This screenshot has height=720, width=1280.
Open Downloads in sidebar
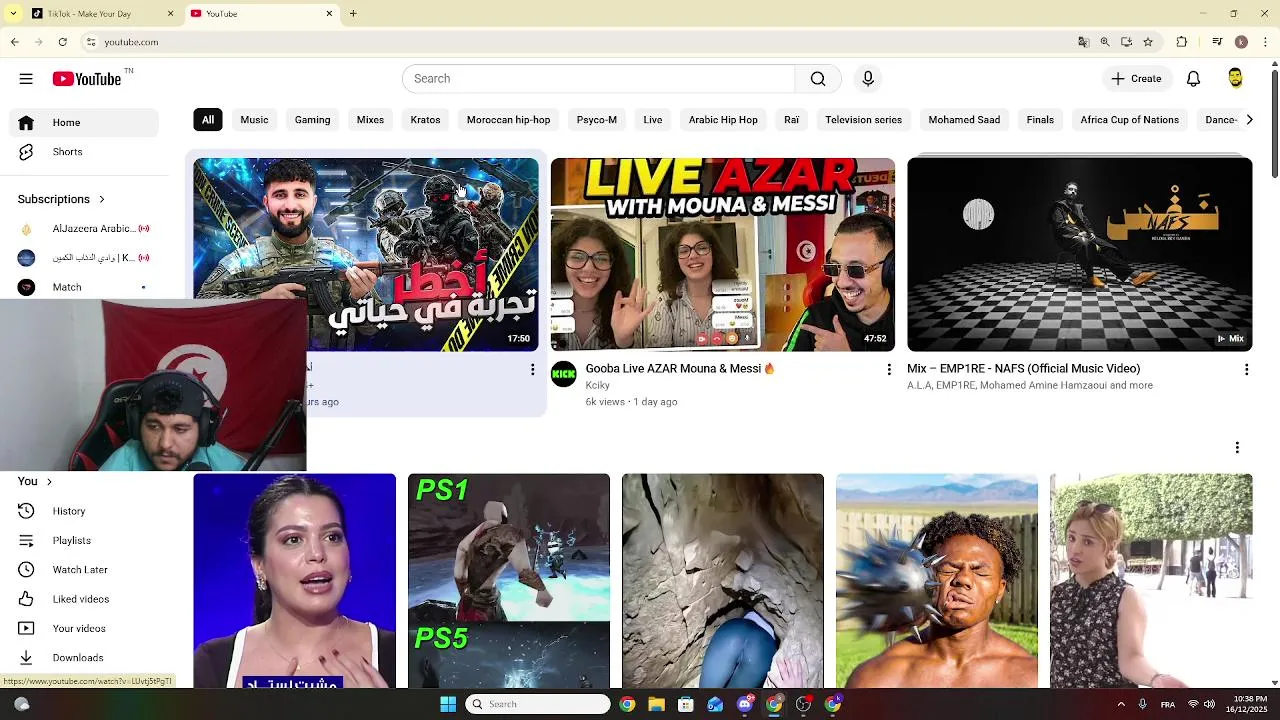click(84, 658)
